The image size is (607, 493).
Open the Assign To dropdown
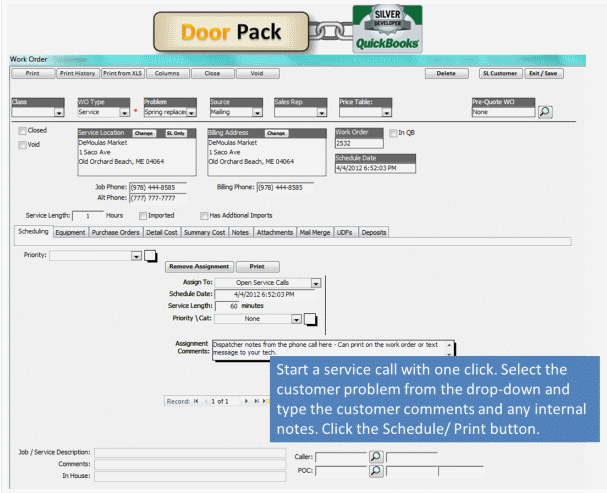coord(316,283)
